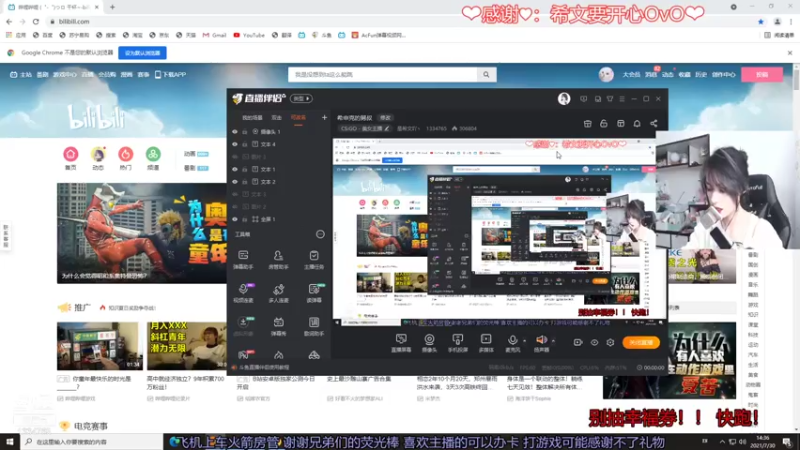Open the Gmail bookmark

tap(214, 35)
